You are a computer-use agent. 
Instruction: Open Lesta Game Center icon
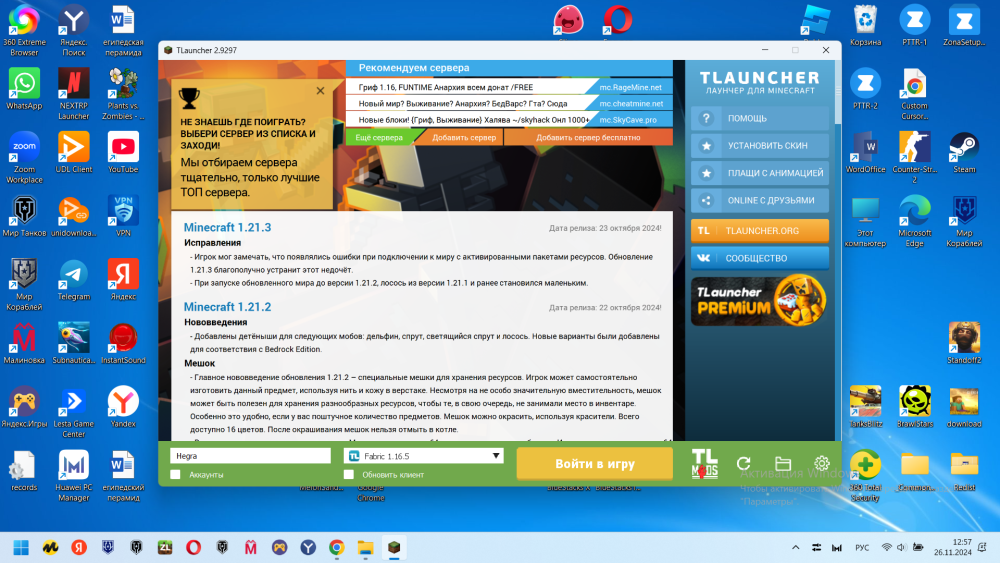coord(73,412)
